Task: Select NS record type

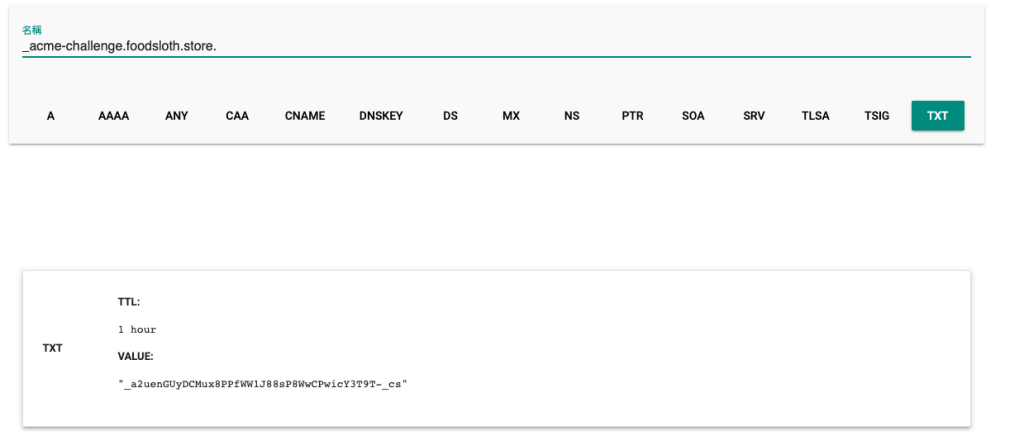Action: coord(572,116)
